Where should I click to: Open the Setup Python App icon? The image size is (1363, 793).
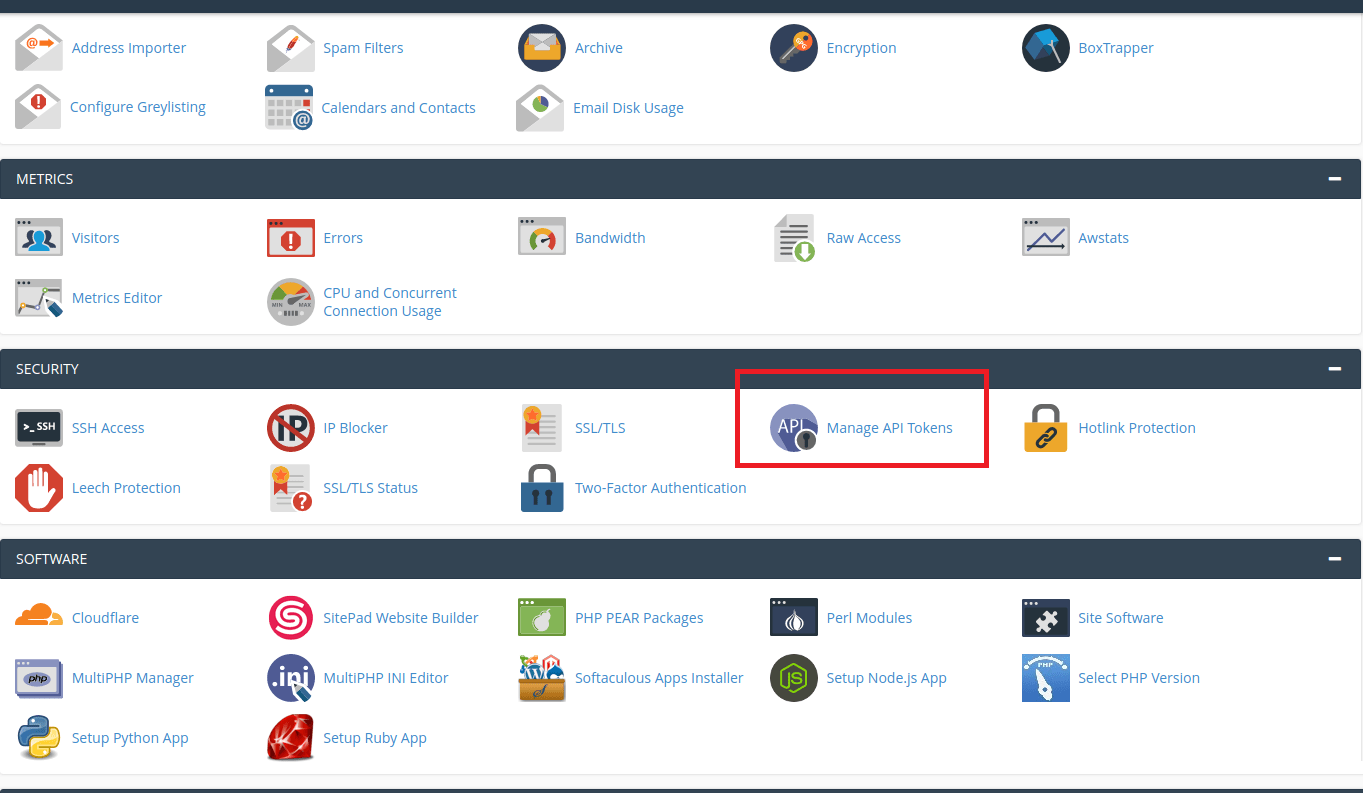[x=39, y=738]
